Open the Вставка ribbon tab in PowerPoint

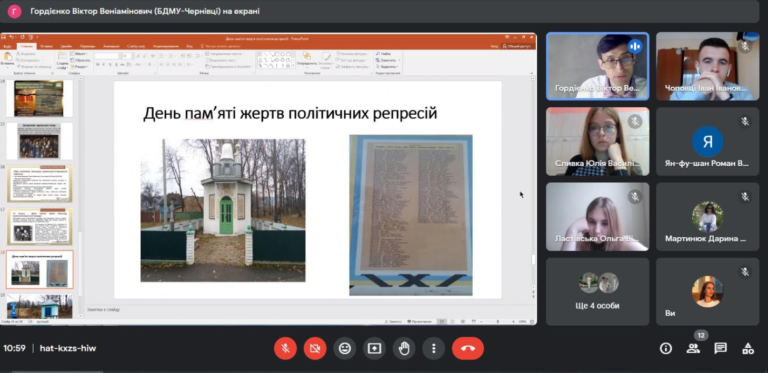point(47,47)
